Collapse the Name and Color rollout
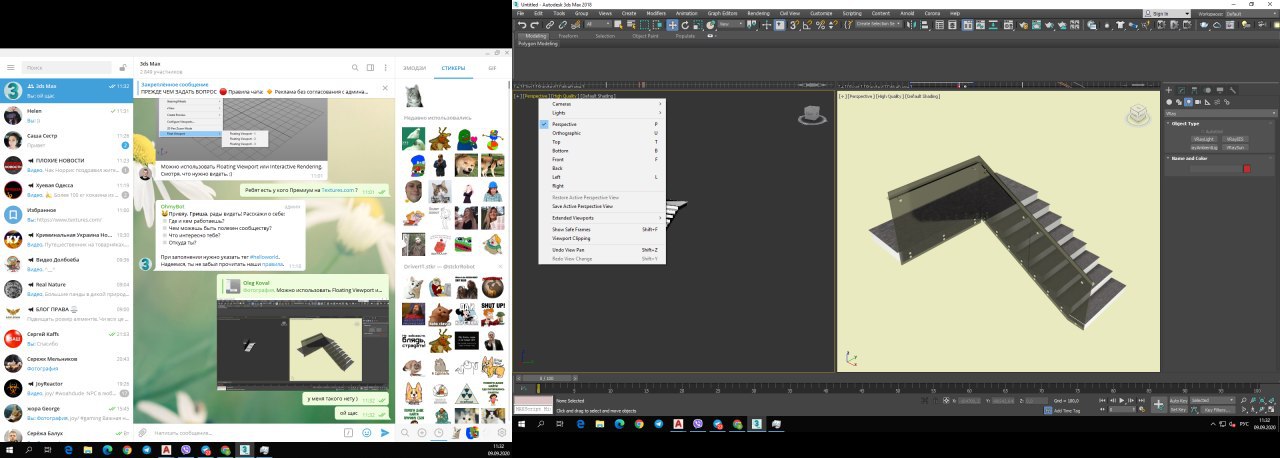Image resolution: width=1280 pixels, height=458 pixels. [x=1220, y=158]
